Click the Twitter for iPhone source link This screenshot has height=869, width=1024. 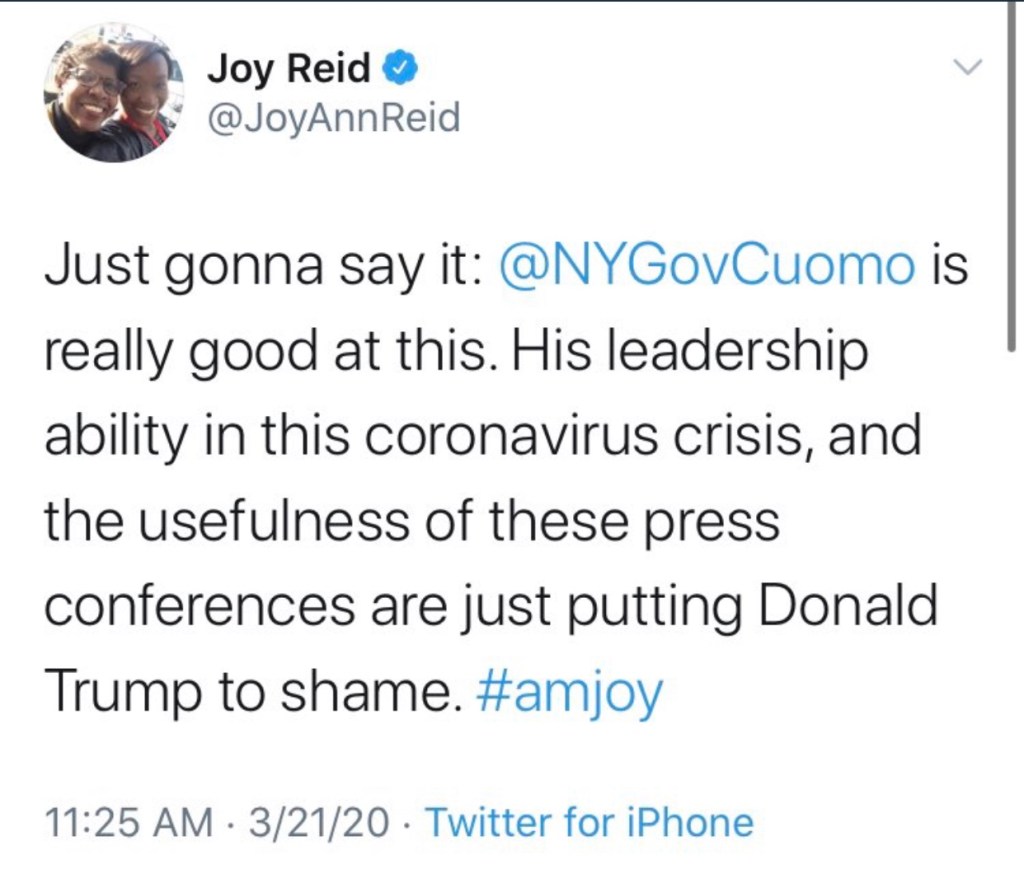pyautogui.click(x=589, y=823)
